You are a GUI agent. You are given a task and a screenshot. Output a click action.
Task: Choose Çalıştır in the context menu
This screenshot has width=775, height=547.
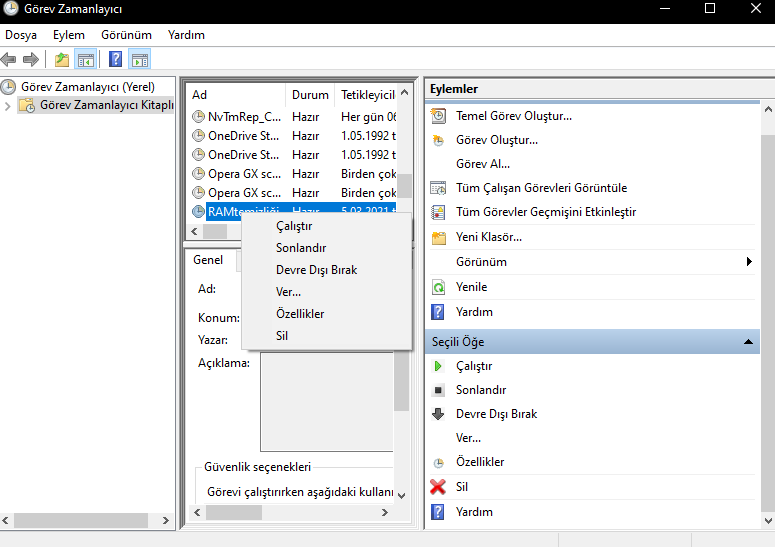[327, 226]
